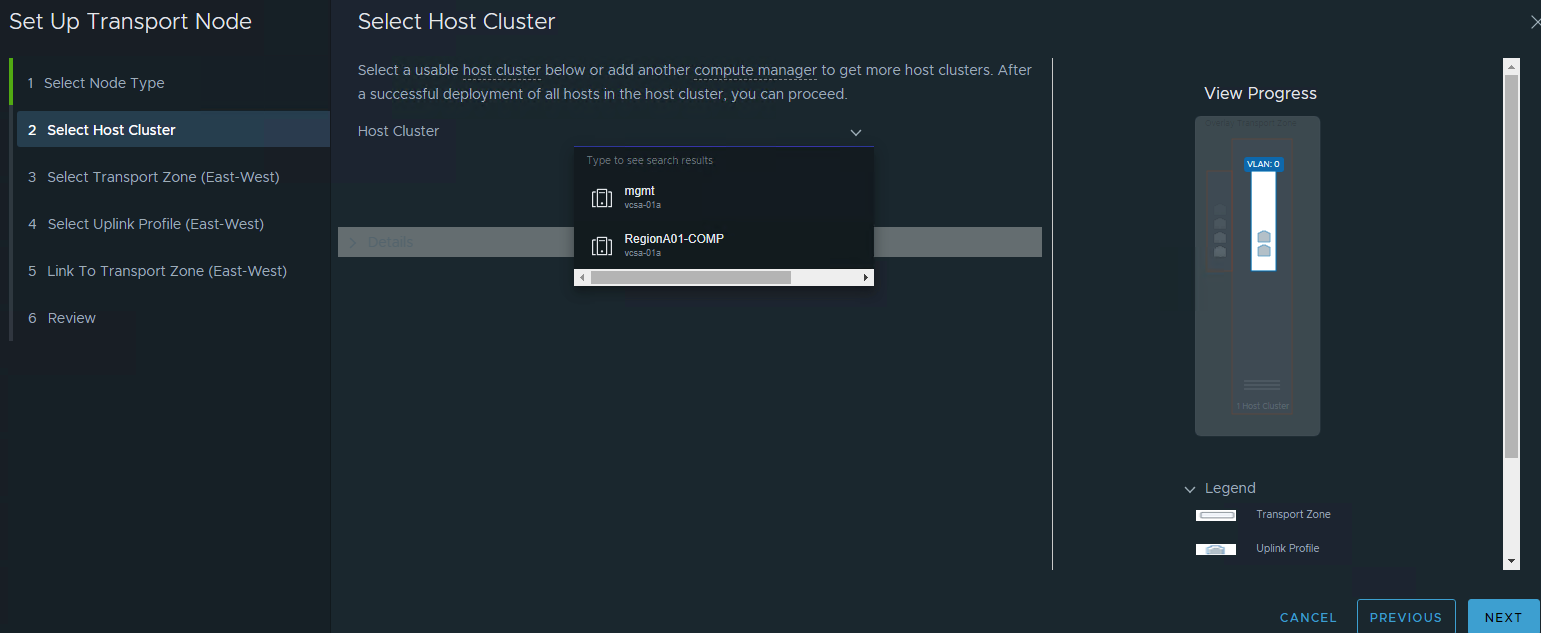This screenshot has height=633, width=1541.
Task: Click the Uplink Profile legend icon
Action: click(1216, 549)
